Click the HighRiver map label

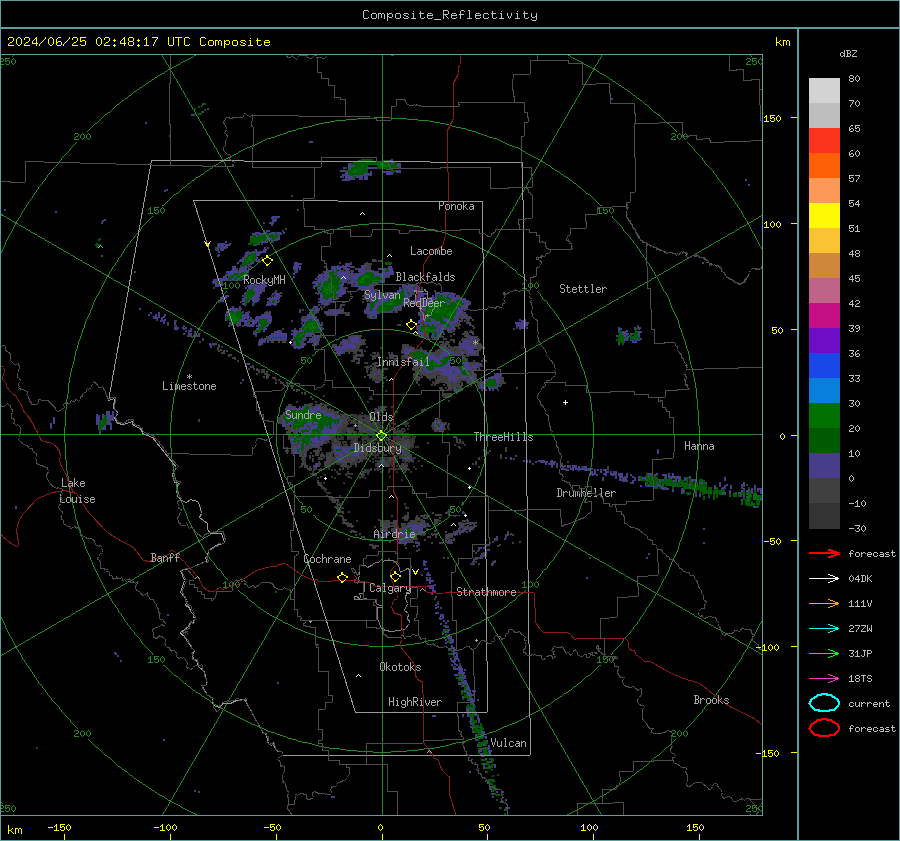415,702
